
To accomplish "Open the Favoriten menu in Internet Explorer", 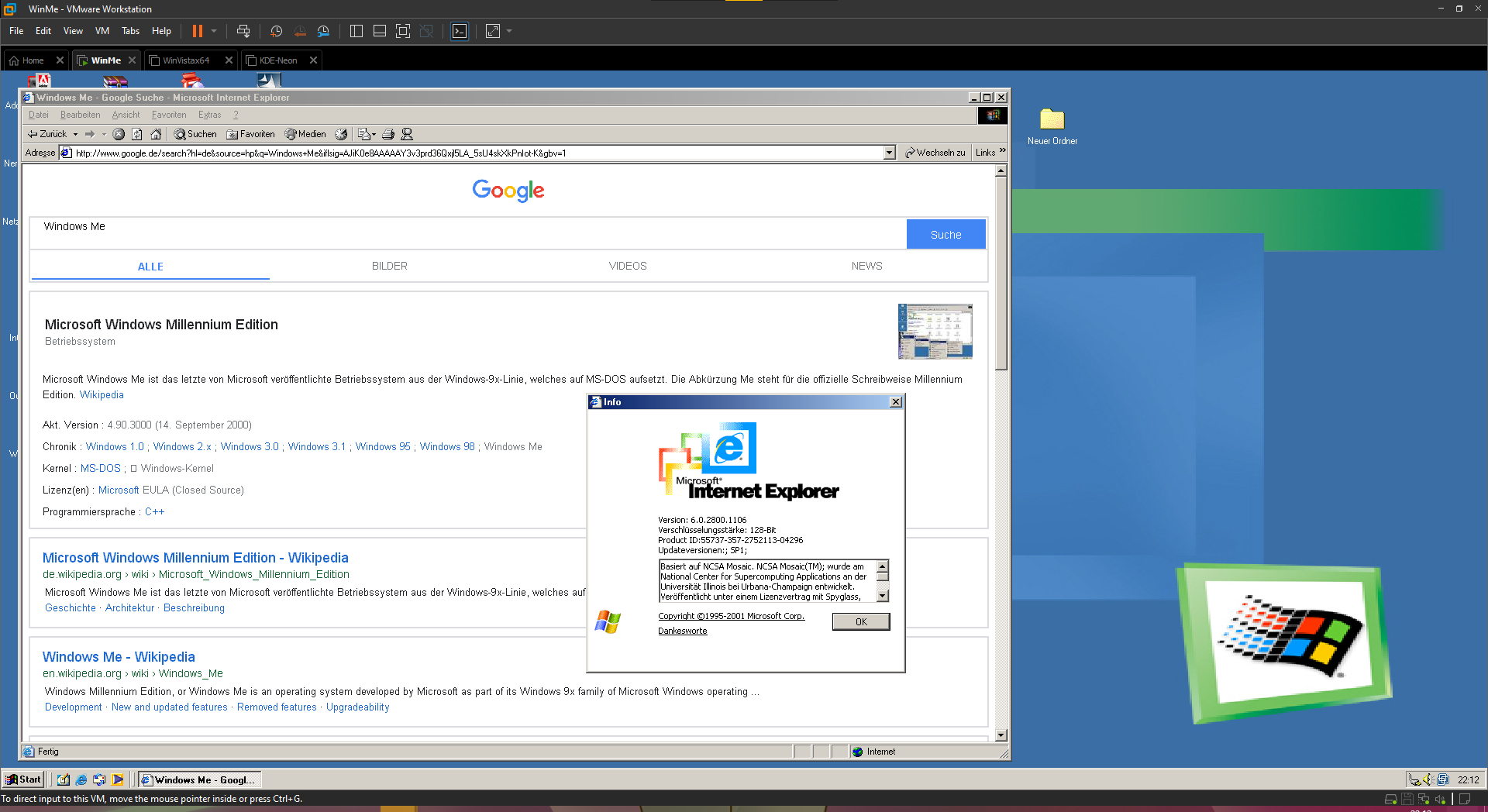I will pos(169,115).
